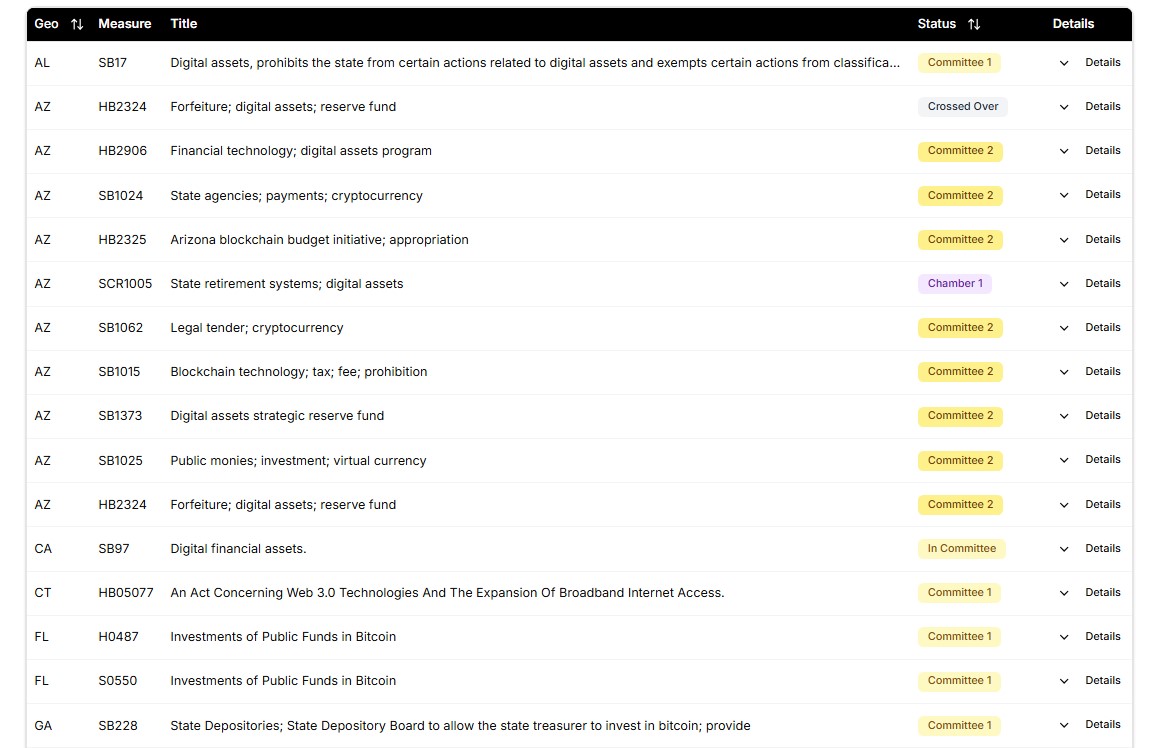Click the Details column header
The width and height of the screenshot is (1150, 748).
pos(1073,23)
